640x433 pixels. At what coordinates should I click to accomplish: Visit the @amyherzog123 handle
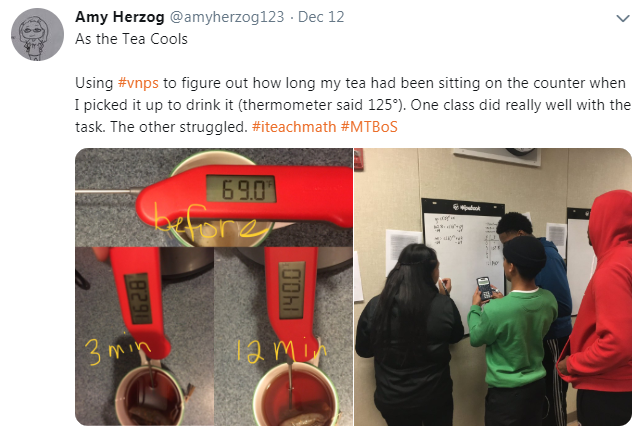[x=227, y=17]
